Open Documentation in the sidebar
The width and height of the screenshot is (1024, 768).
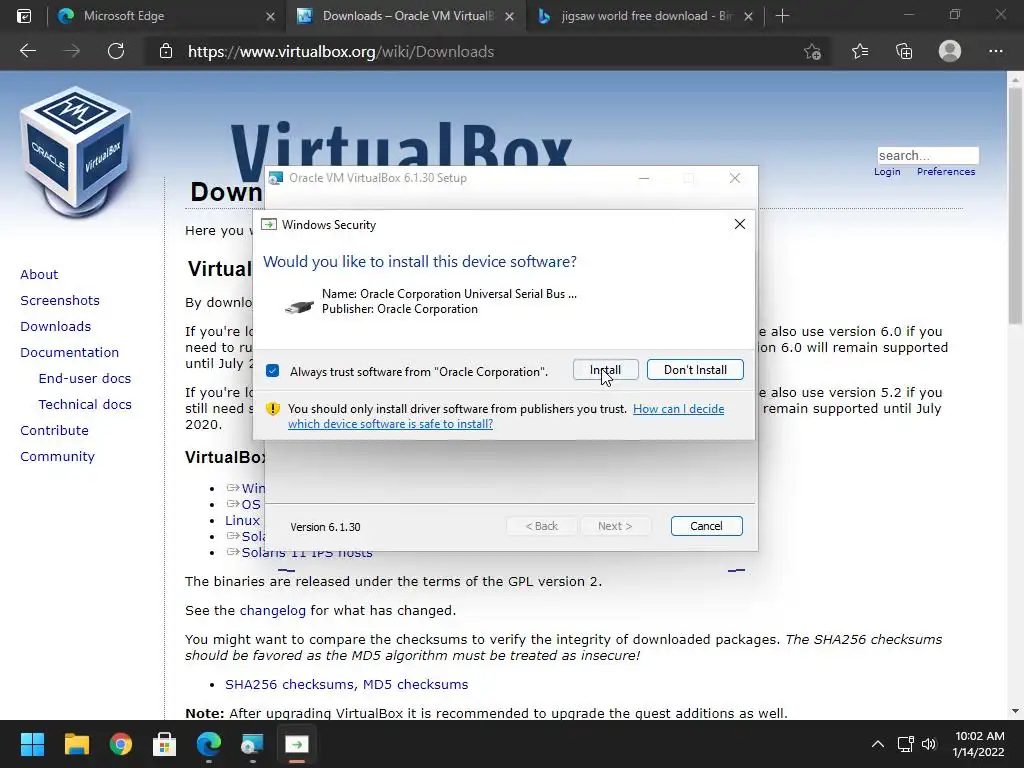point(69,353)
